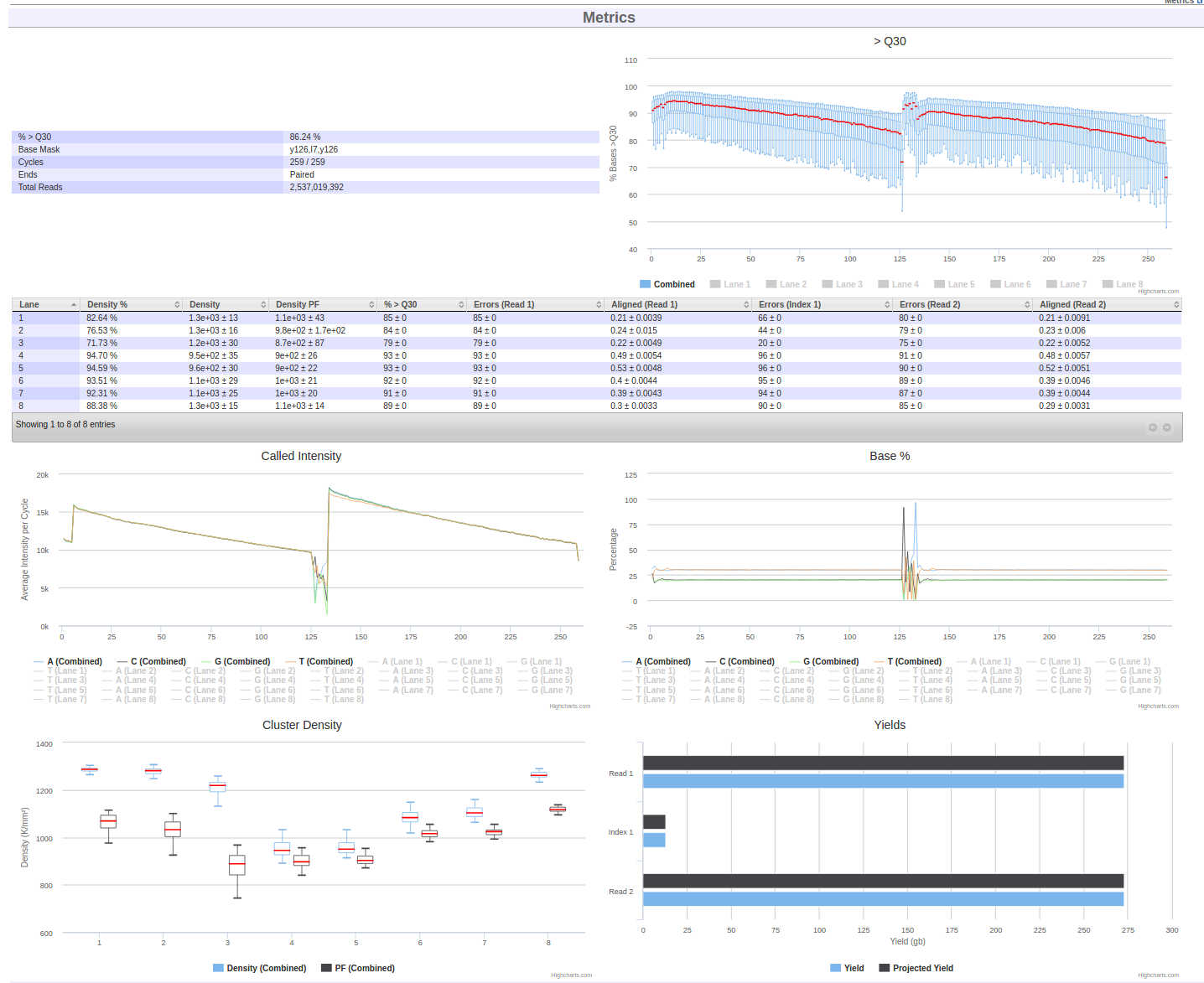
Task: Click the sort arrows icon on Errors (Index 1)
Action: [x=887, y=304]
